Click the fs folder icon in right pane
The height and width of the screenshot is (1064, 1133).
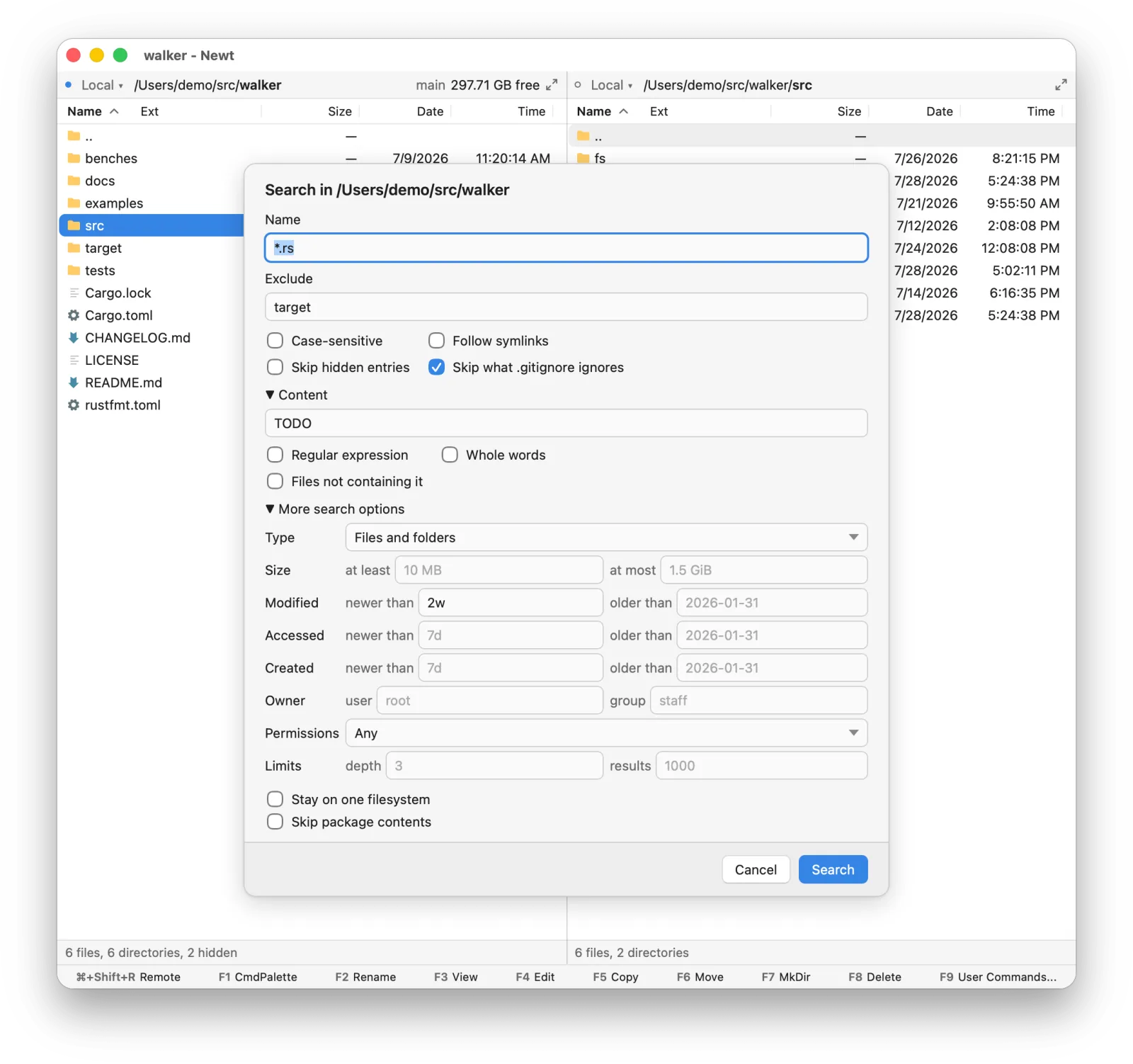coord(583,158)
